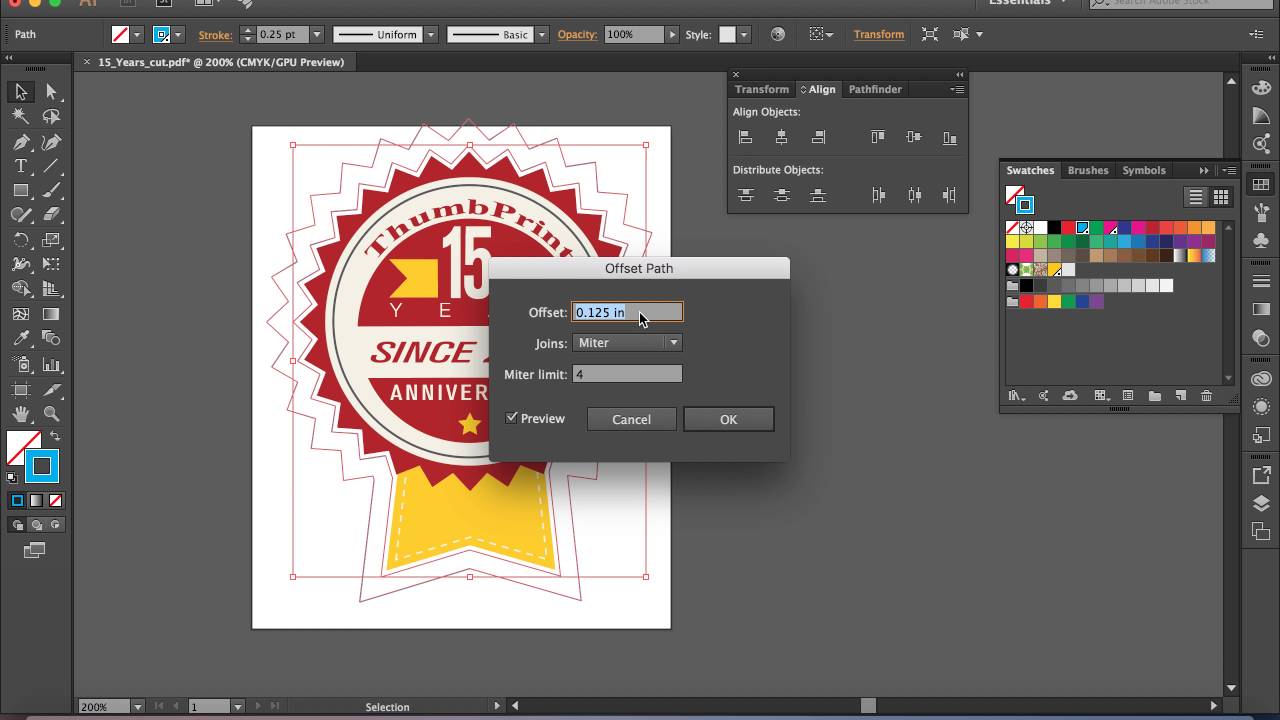The width and height of the screenshot is (1280, 720).
Task: Switch to the Transform tab
Action: pyautogui.click(x=761, y=89)
